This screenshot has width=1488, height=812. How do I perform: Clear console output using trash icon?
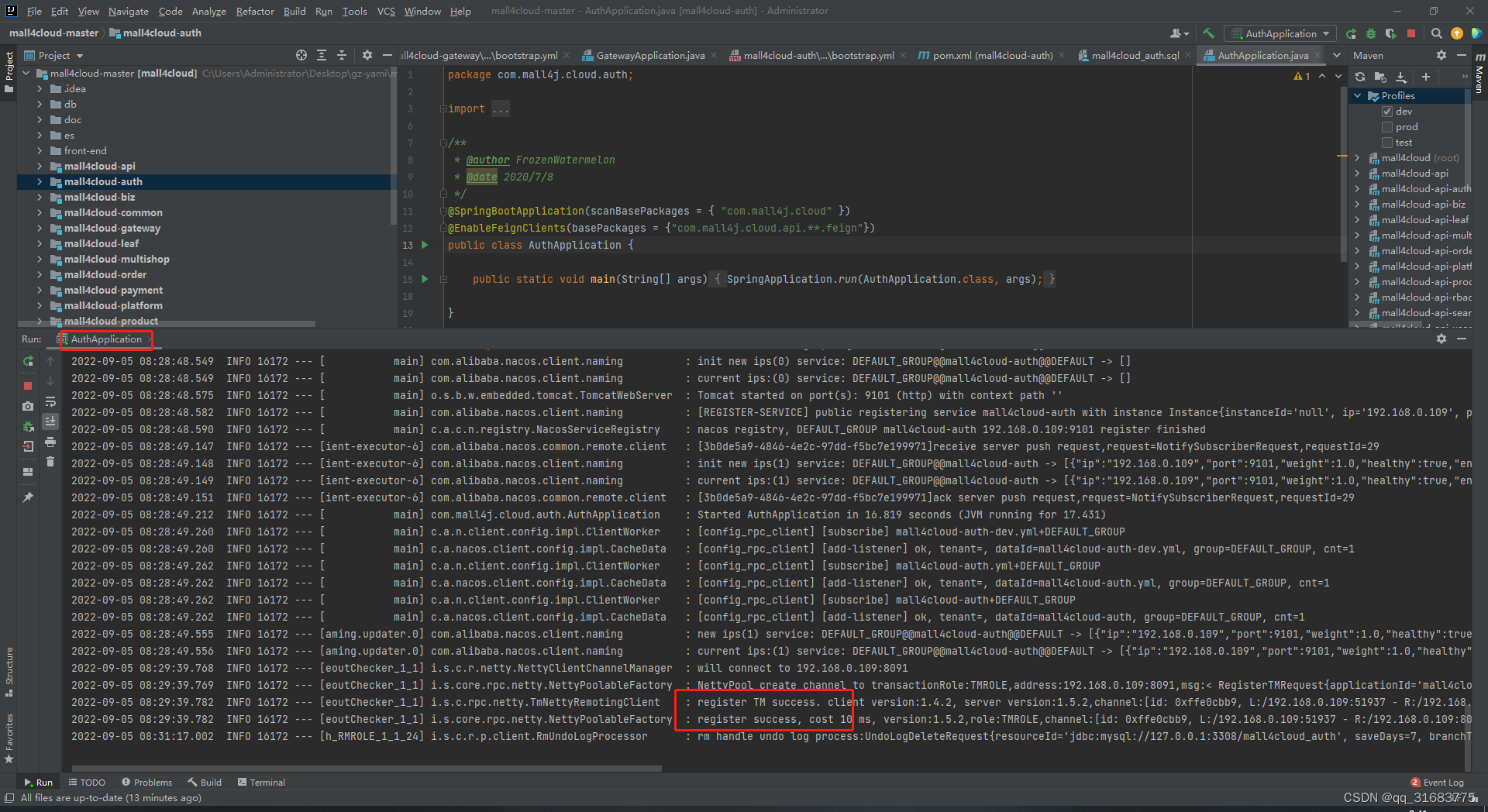point(50,461)
